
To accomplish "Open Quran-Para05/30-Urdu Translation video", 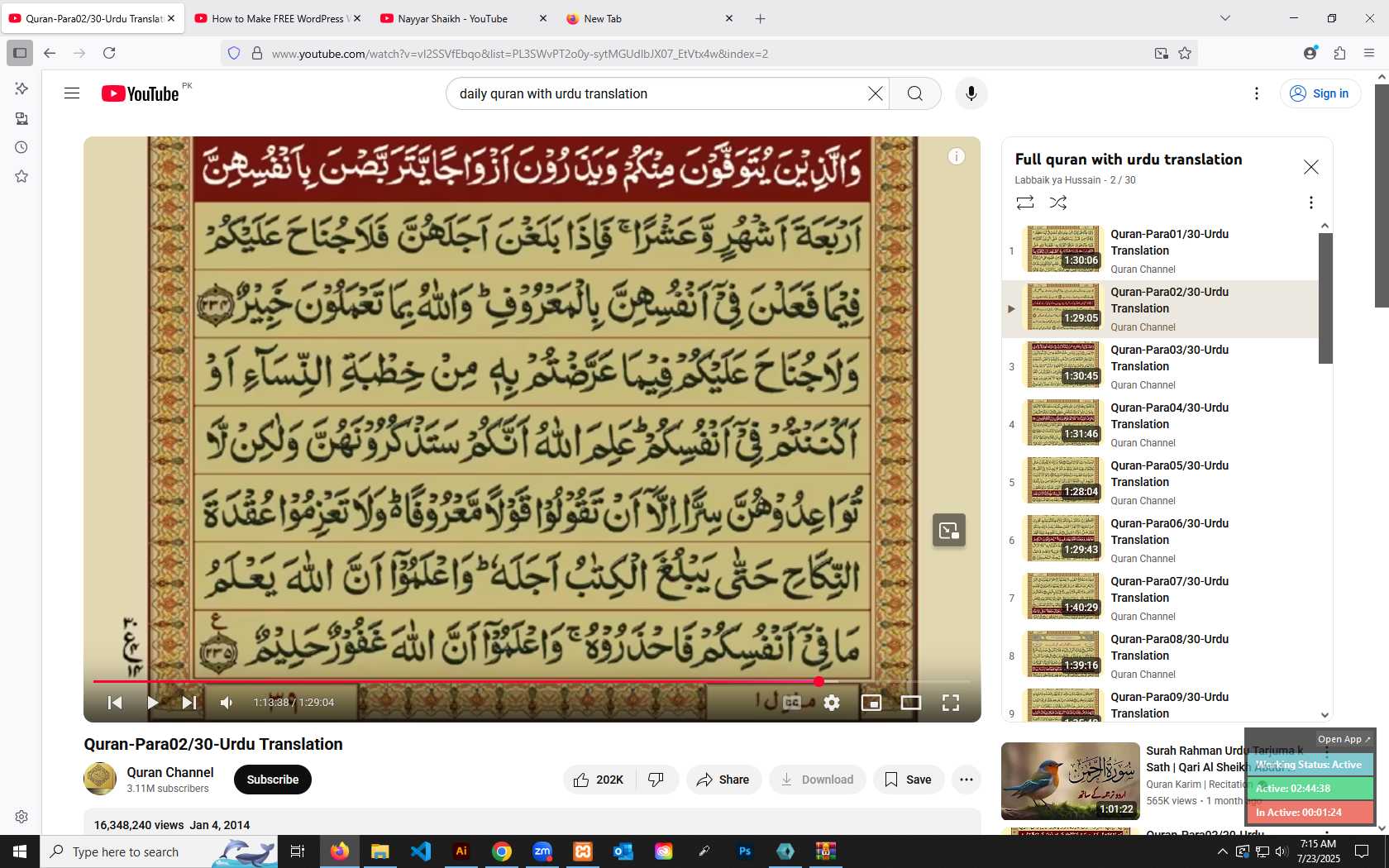I will (1159, 483).
